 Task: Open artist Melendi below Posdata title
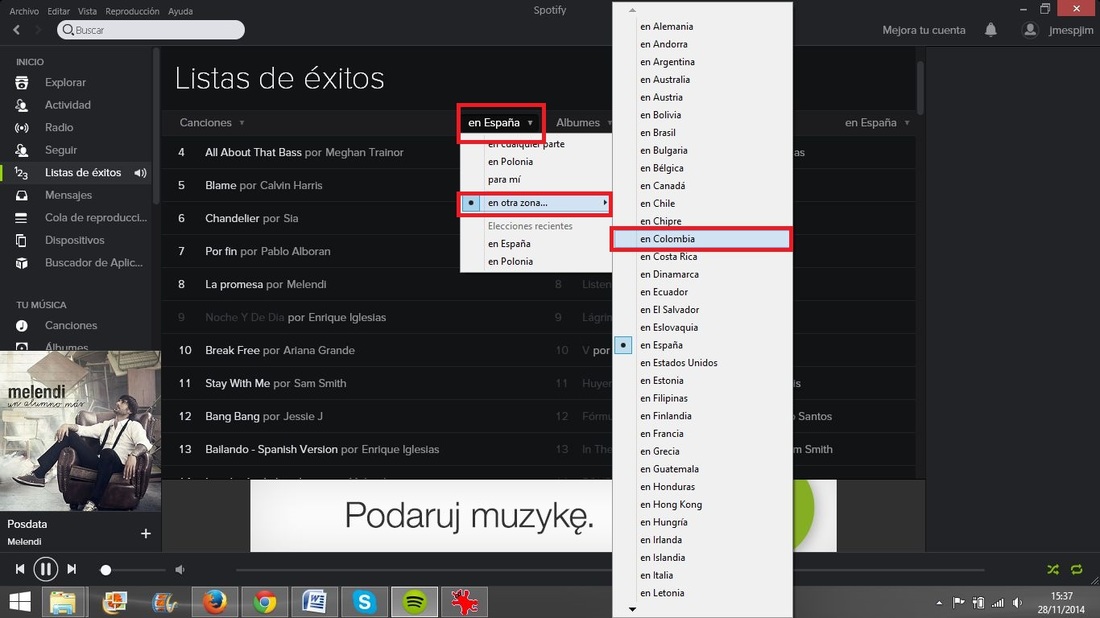24,542
